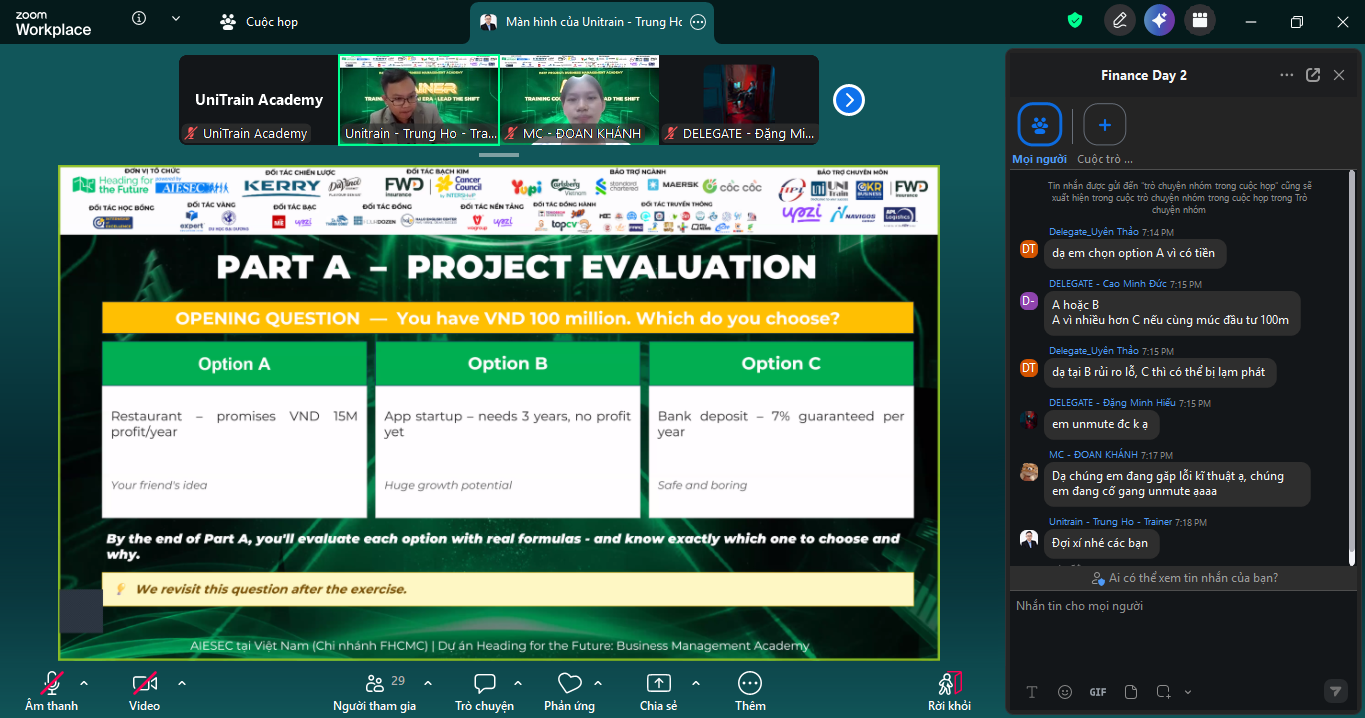Click DELEGATE - Cao Minh Đức sender name
This screenshot has width=1365, height=718.
[x=1108, y=284]
